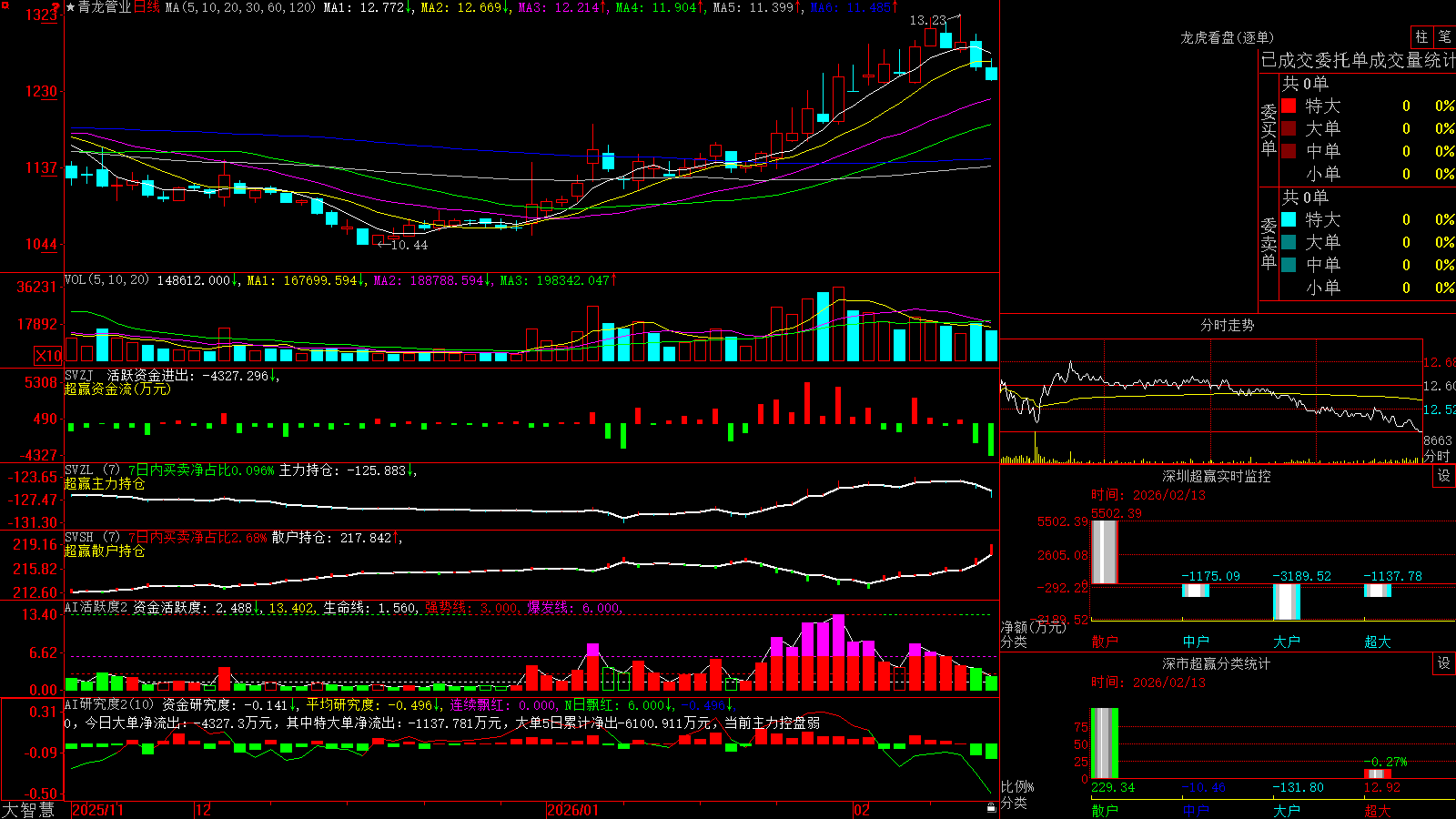The image size is (1456, 819).
Task: Select the 2026/01 timeline marker
Action: click(x=572, y=810)
